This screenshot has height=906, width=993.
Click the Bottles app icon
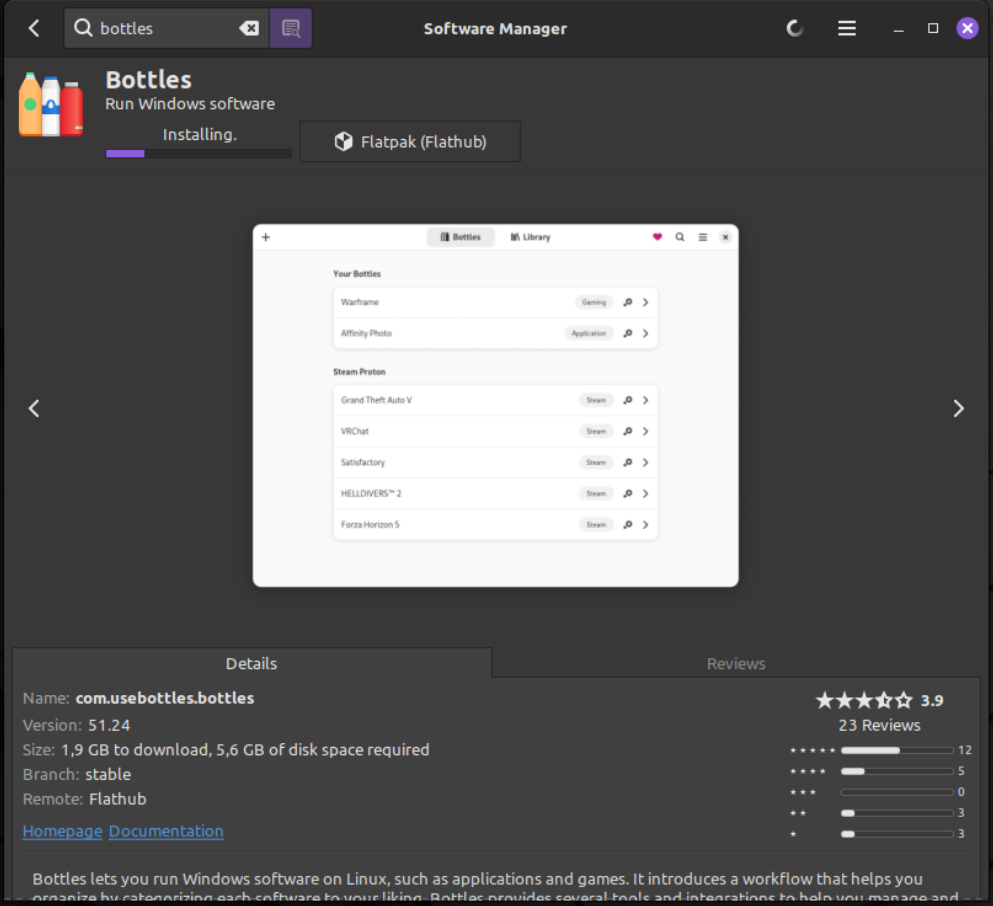pos(51,105)
